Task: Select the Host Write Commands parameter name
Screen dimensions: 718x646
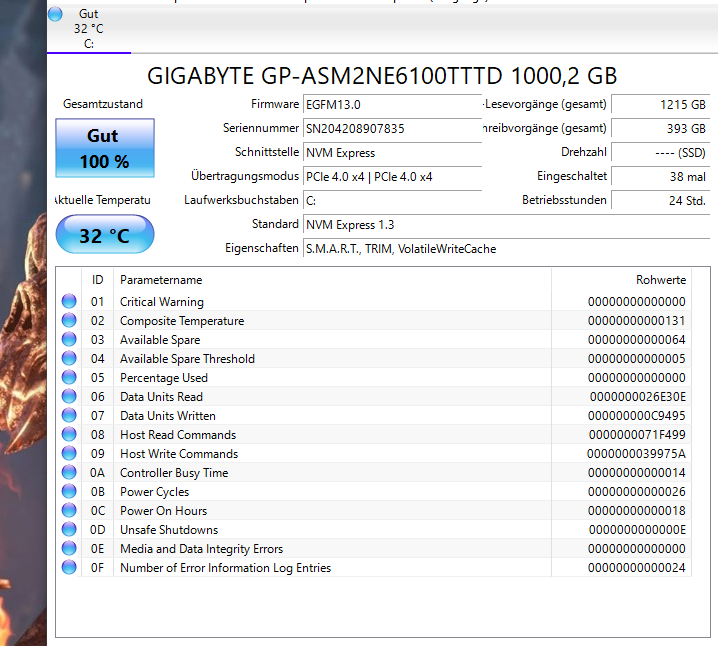Action: (179, 454)
